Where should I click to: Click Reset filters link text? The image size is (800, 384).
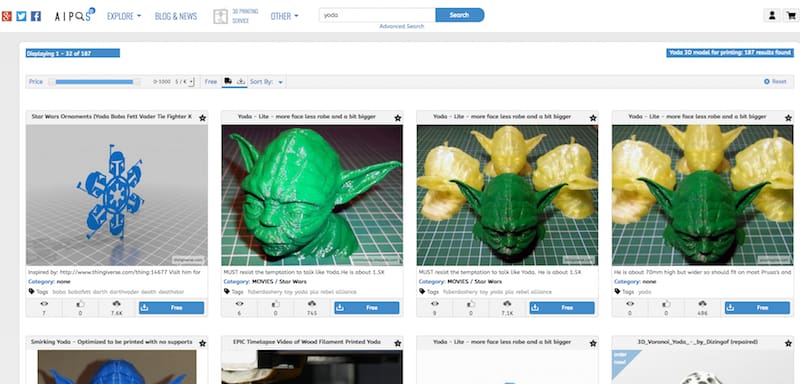coord(779,82)
